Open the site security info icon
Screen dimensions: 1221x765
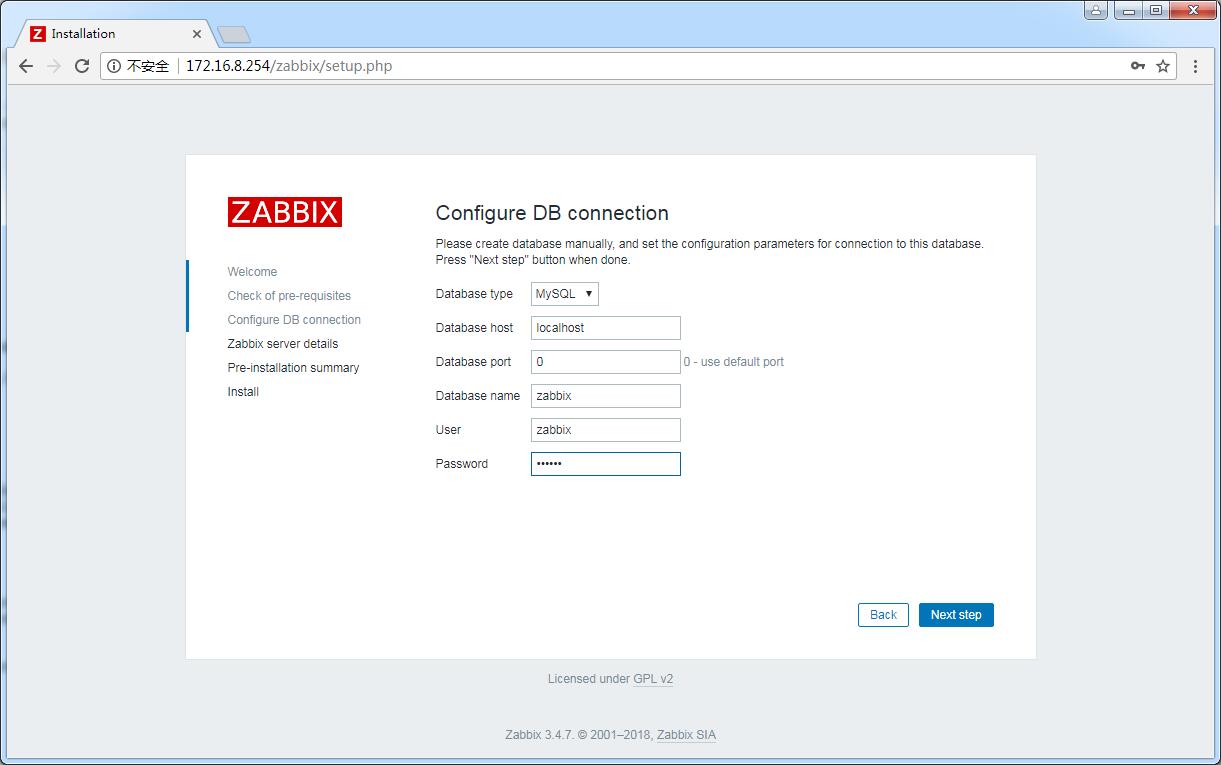(114, 66)
